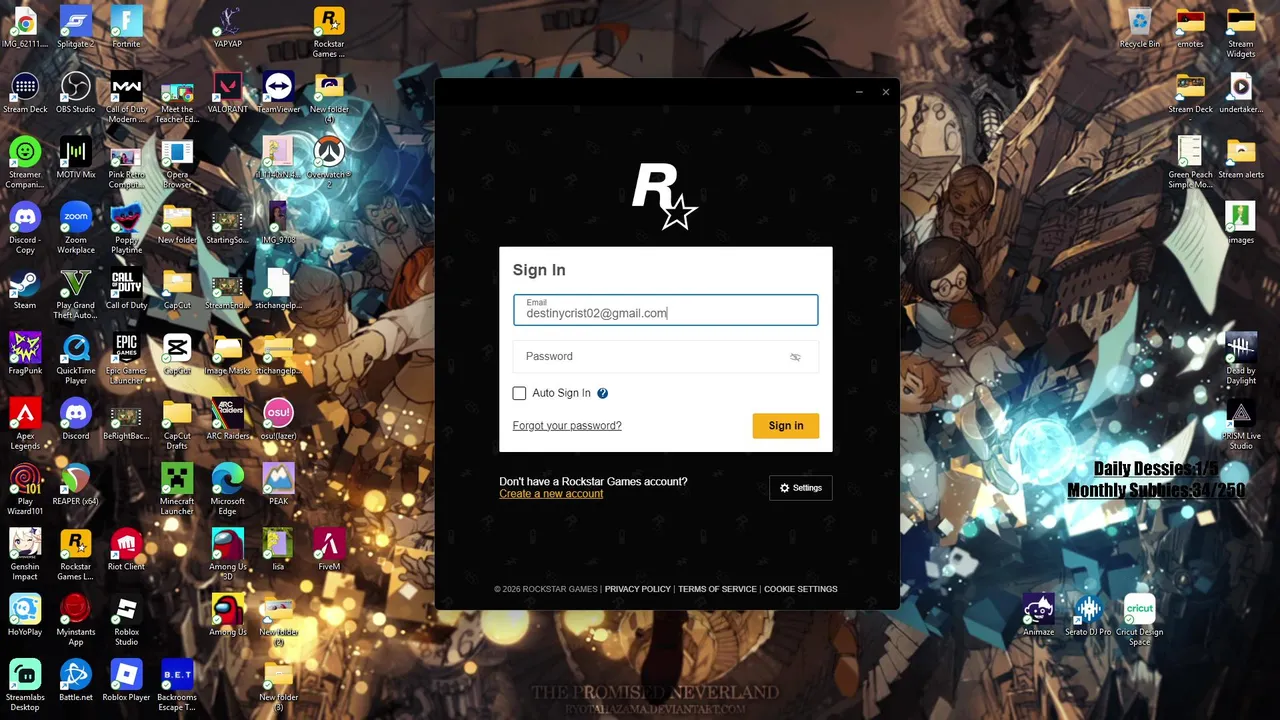Select the TeamViewer desktop icon
This screenshot has height=720, width=1280.
pos(278,92)
